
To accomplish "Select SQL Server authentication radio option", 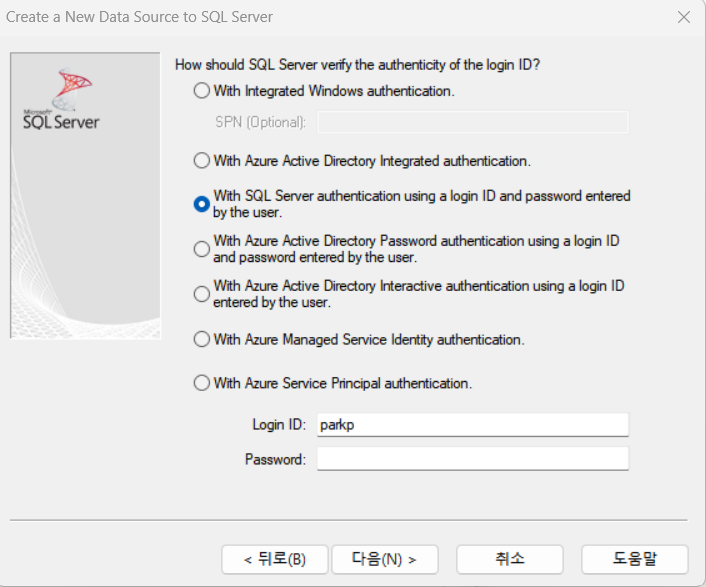I will coord(202,204).
